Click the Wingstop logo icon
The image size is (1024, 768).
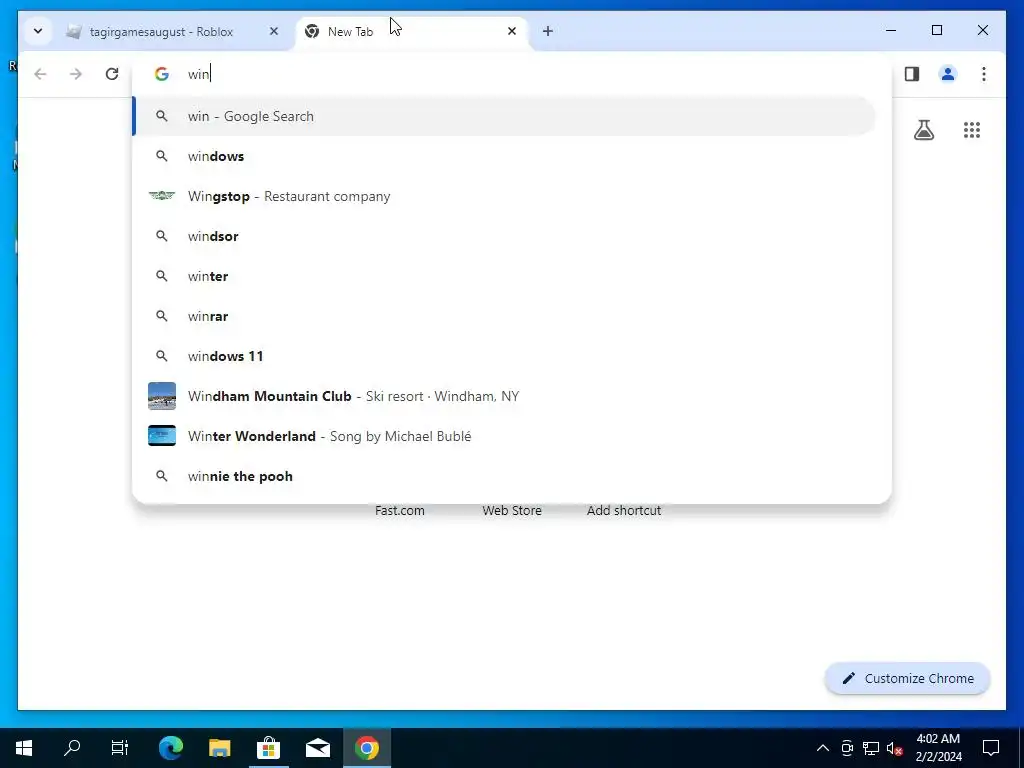(162, 195)
